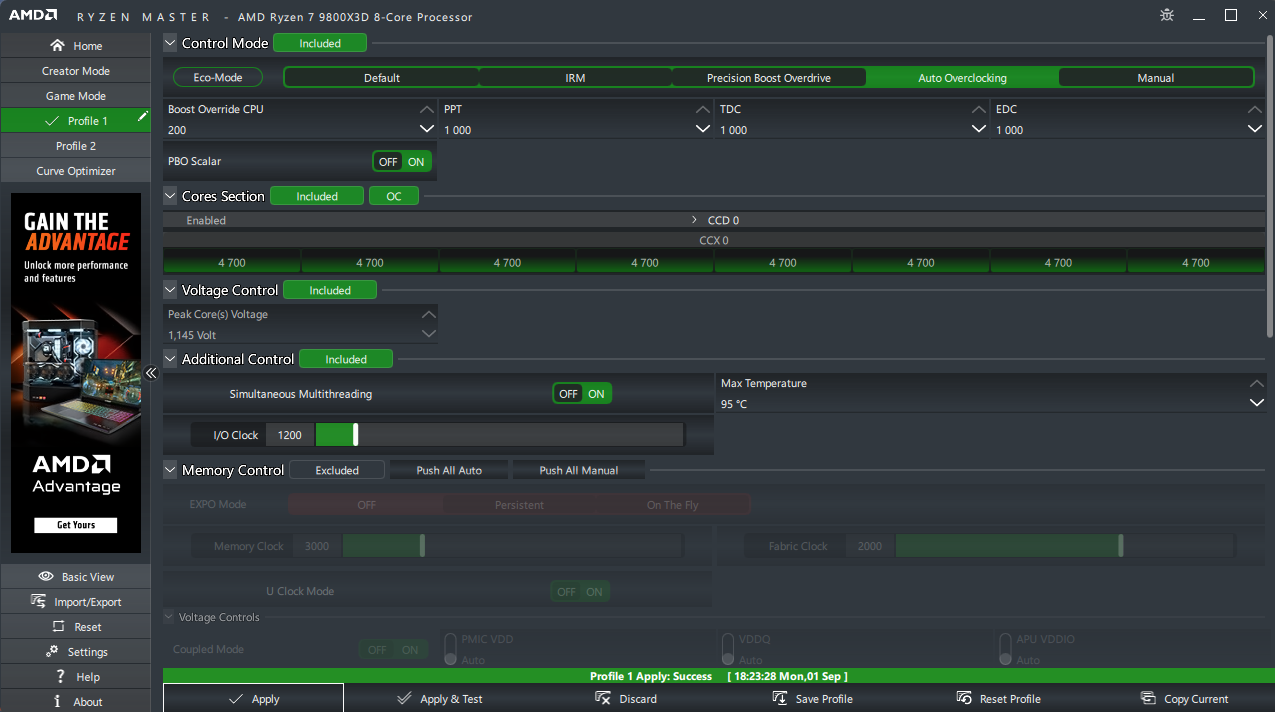Image resolution: width=1275 pixels, height=712 pixels.
Task: Click the pencil icon to rename Profile 1
Action: point(143,117)
